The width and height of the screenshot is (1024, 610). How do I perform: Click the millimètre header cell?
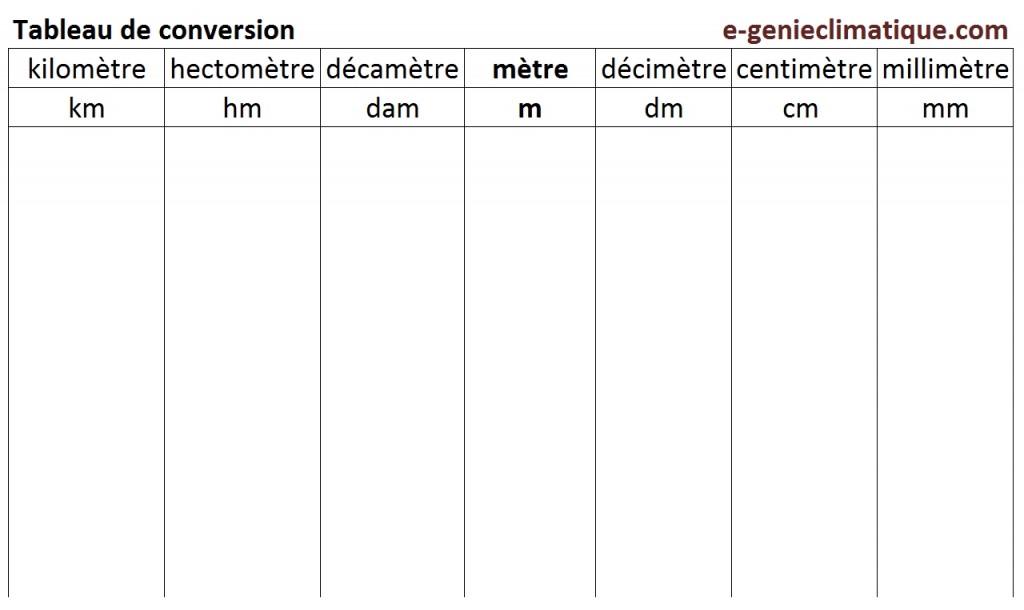pyautogui.click(x=945, y=69)
